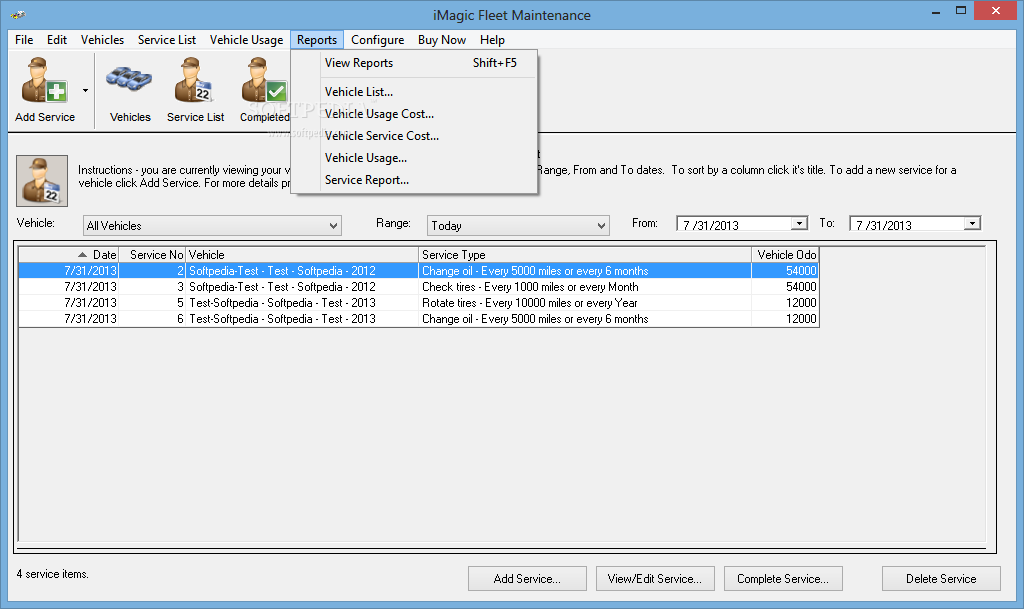Select service row number 2 Change oil
Viewport: 1024px width, 609px height.
418,271
